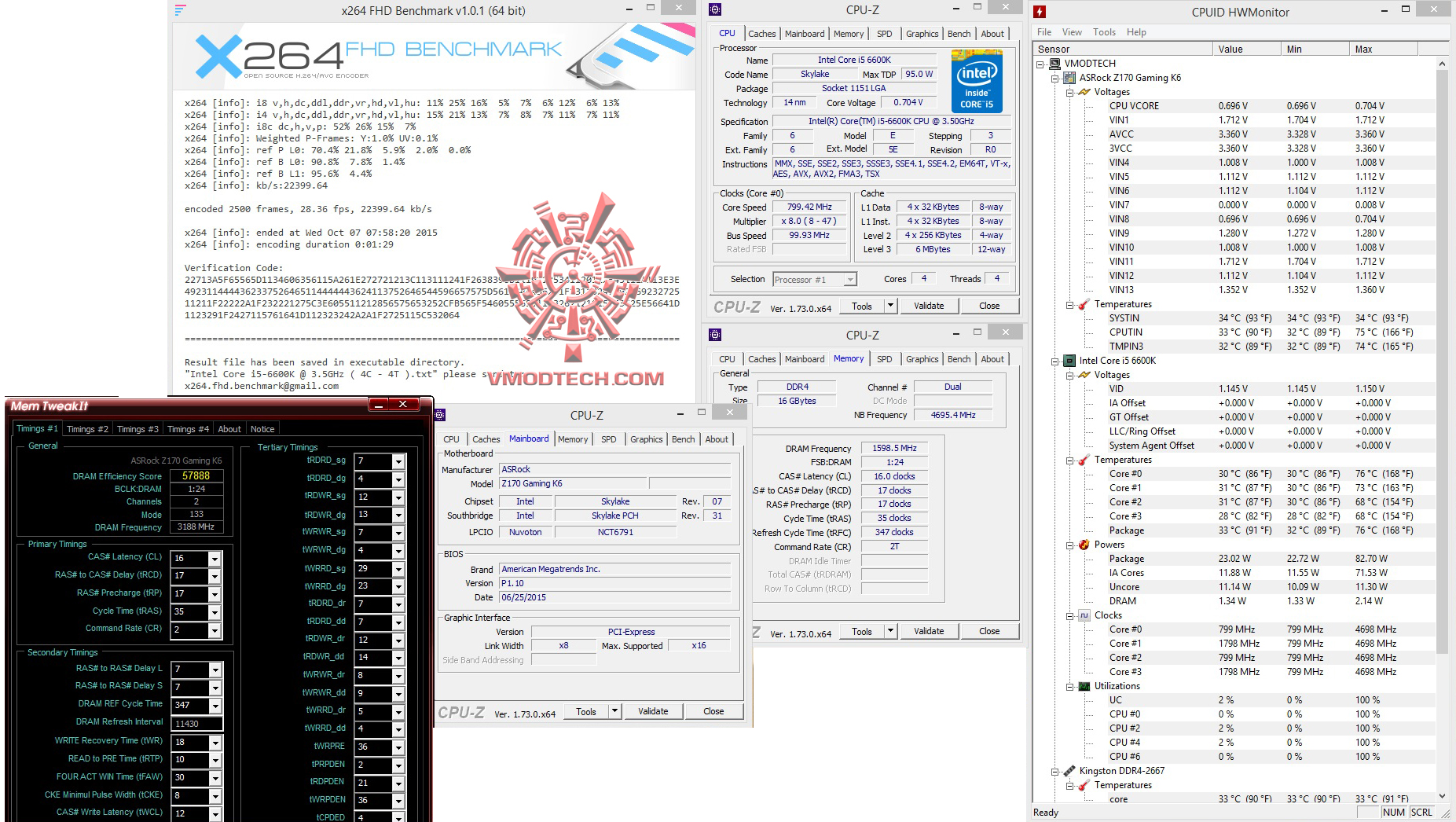Click Close button in the CPU-Z CPU window

pos(989,306)
